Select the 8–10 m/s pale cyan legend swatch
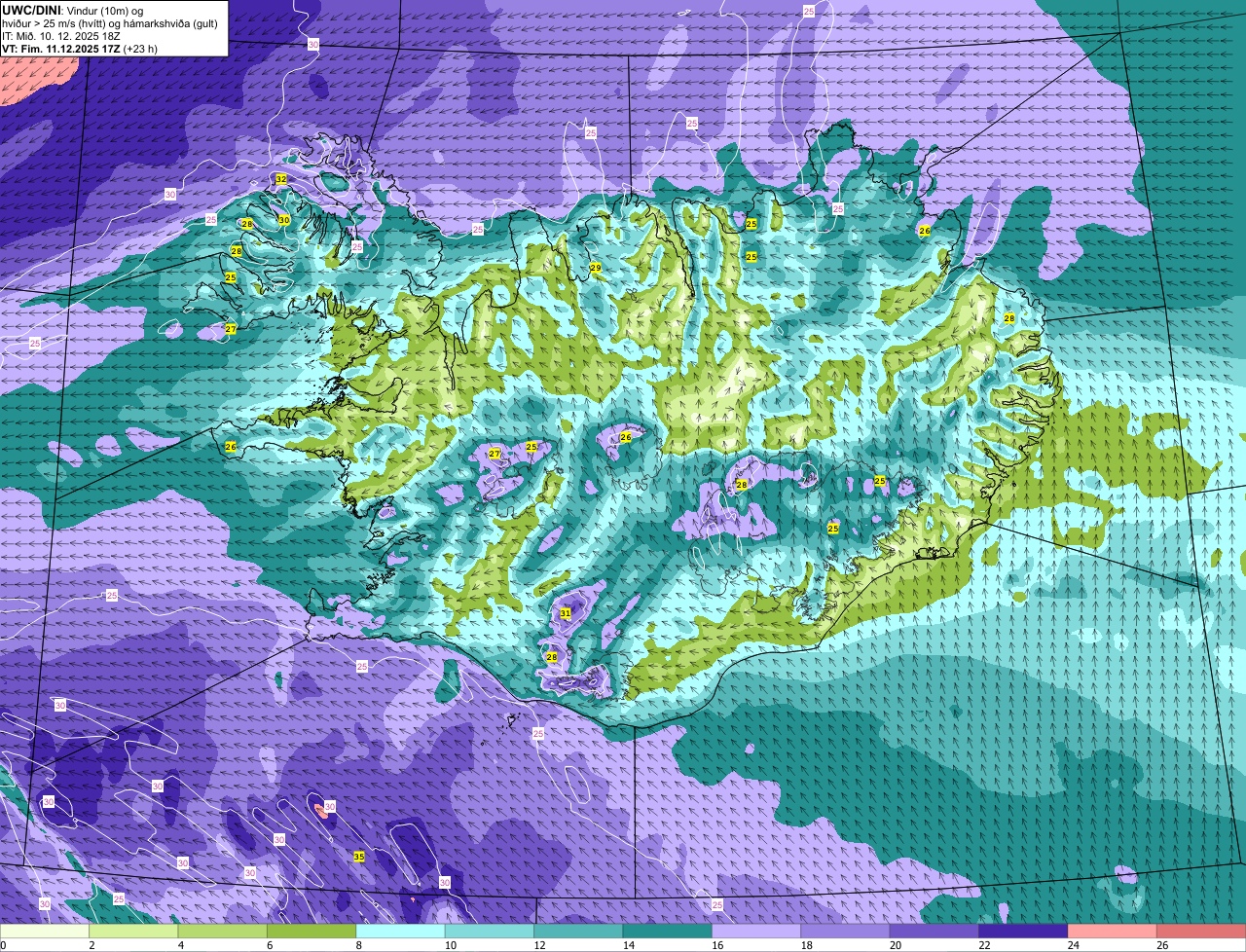This screenshot has width=1246, height=952. [x=401, y=931]
